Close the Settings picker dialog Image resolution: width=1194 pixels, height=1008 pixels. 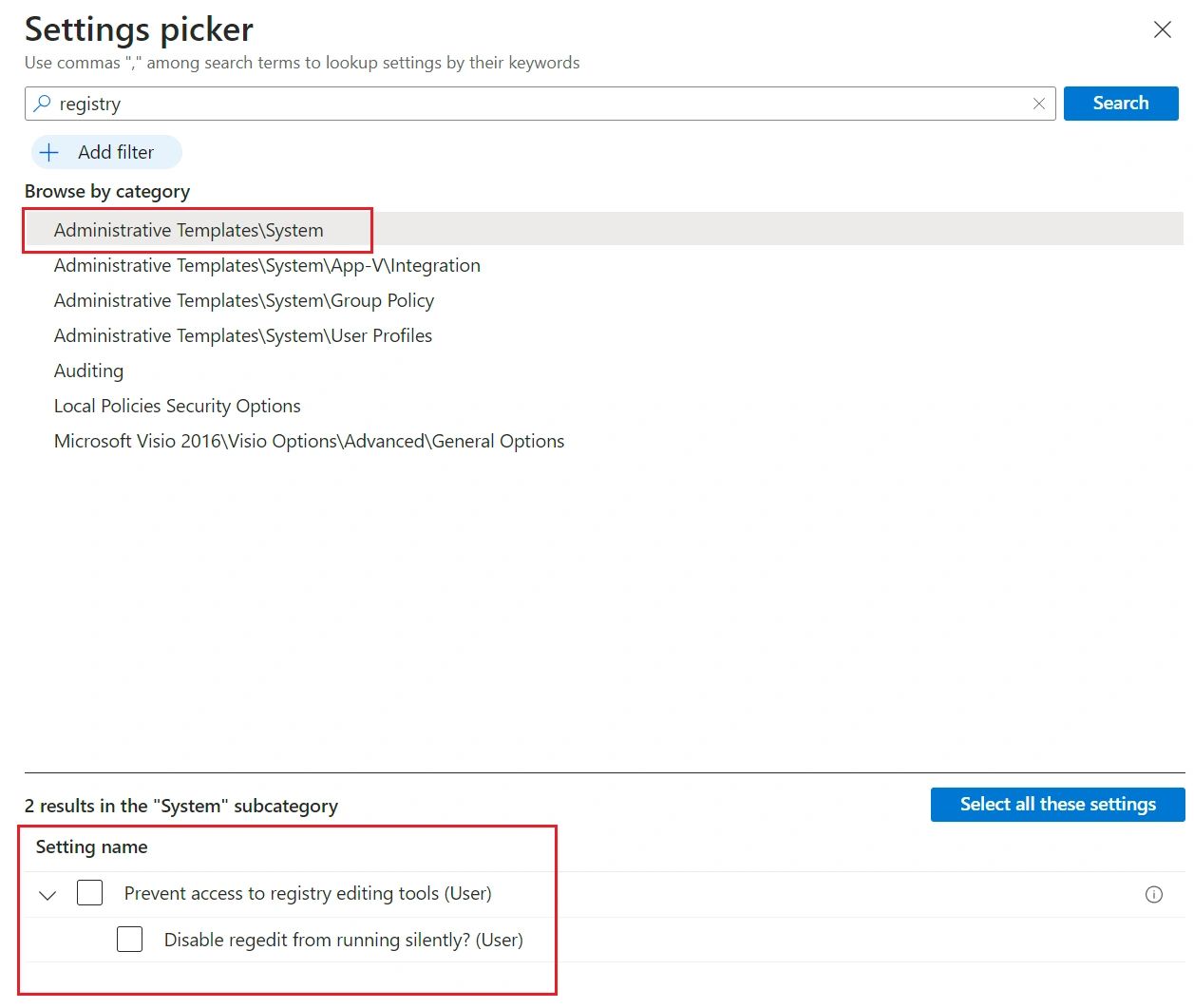coord(1163,29)
